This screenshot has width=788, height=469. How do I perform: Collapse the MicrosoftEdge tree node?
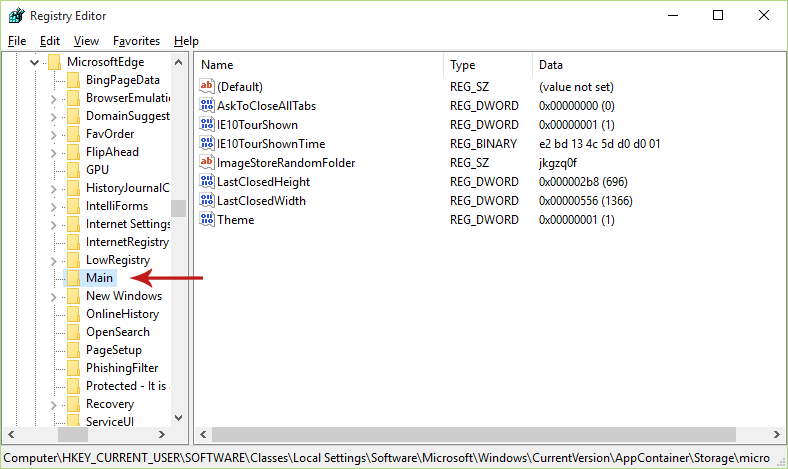point(34,62)
